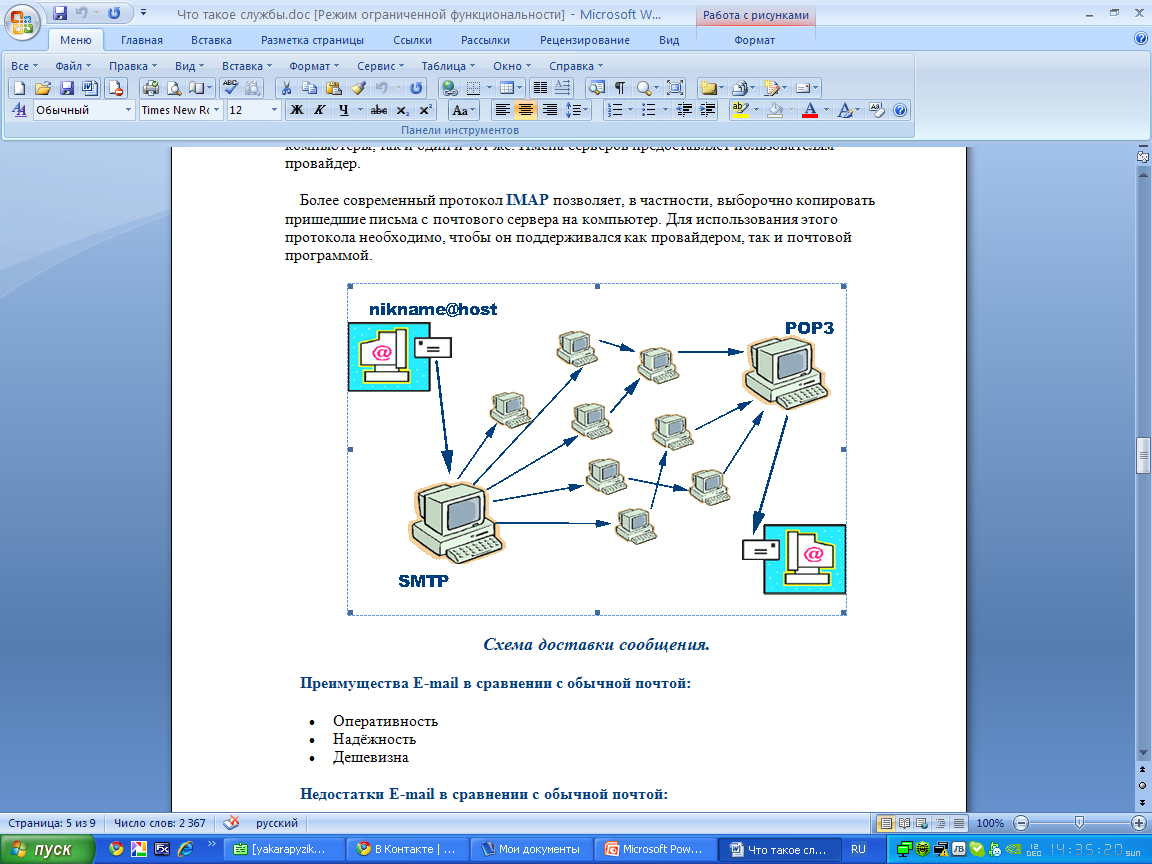Click the Office round button
Image resolution: width=1152 pixels, height=864 pixels.
tap(22, 21)
